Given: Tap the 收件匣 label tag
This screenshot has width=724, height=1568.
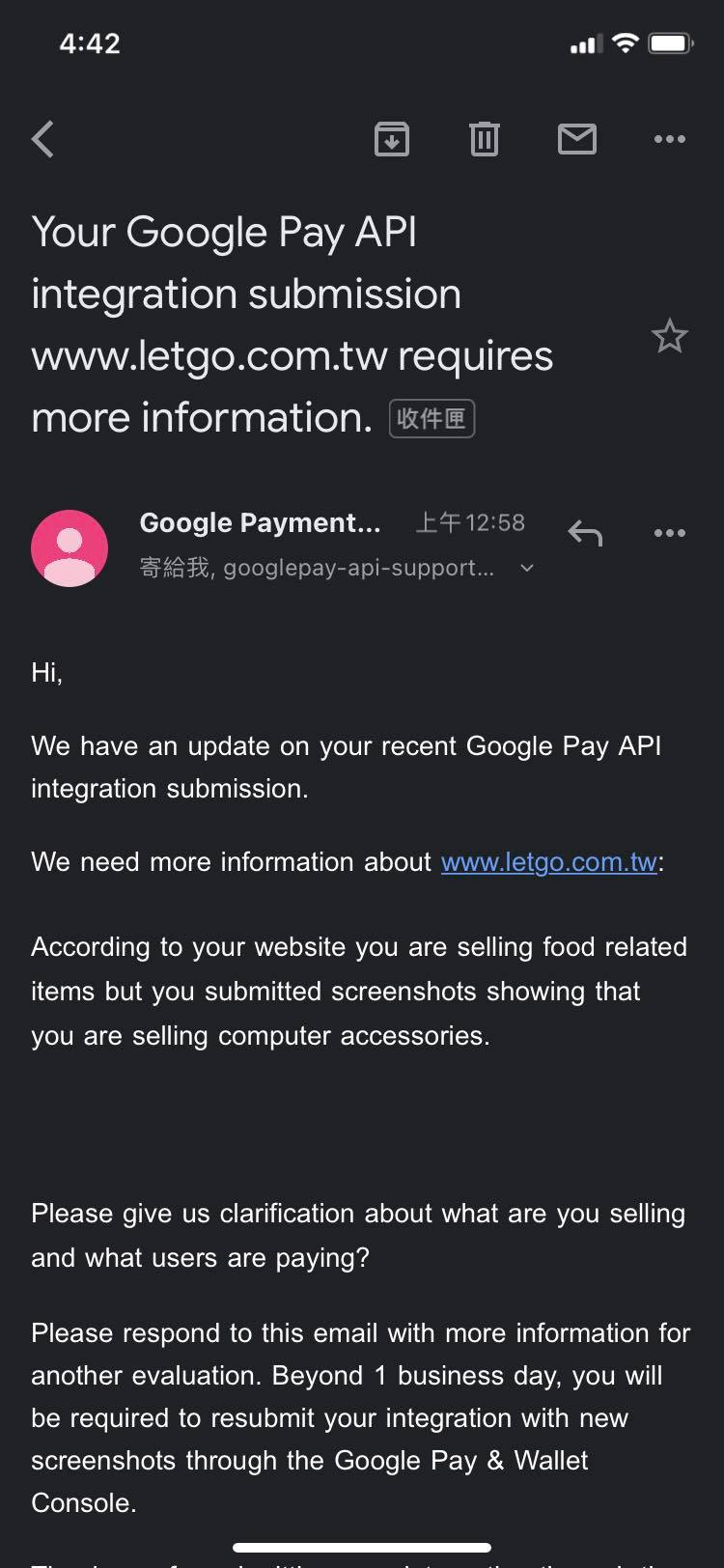Looking at the screenshot, I should (432, 419).
